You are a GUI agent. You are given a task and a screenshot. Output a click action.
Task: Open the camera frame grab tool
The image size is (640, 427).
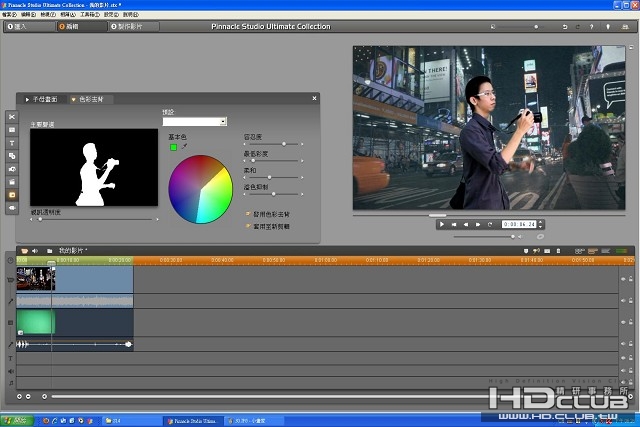(x=12, y=169)
